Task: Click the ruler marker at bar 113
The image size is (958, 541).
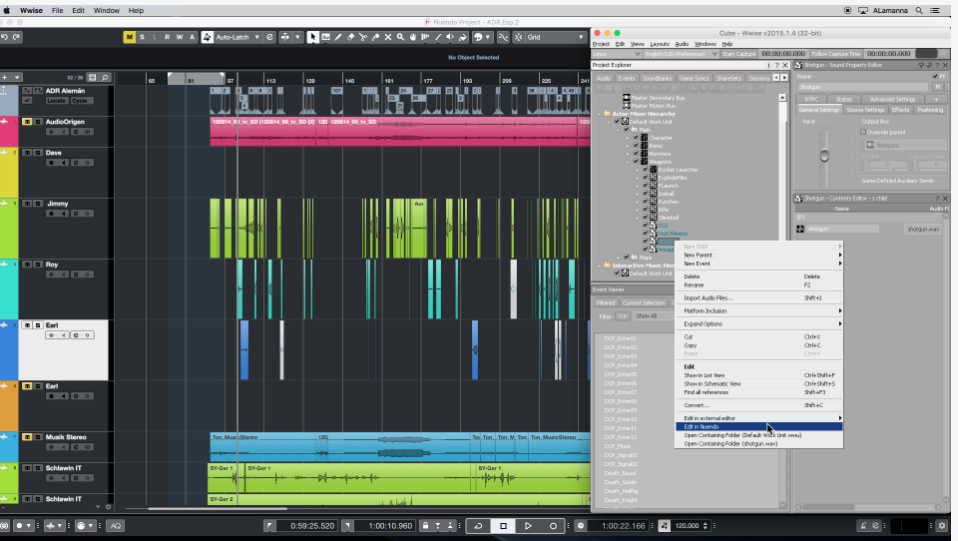Action: (x=270, y=81)
